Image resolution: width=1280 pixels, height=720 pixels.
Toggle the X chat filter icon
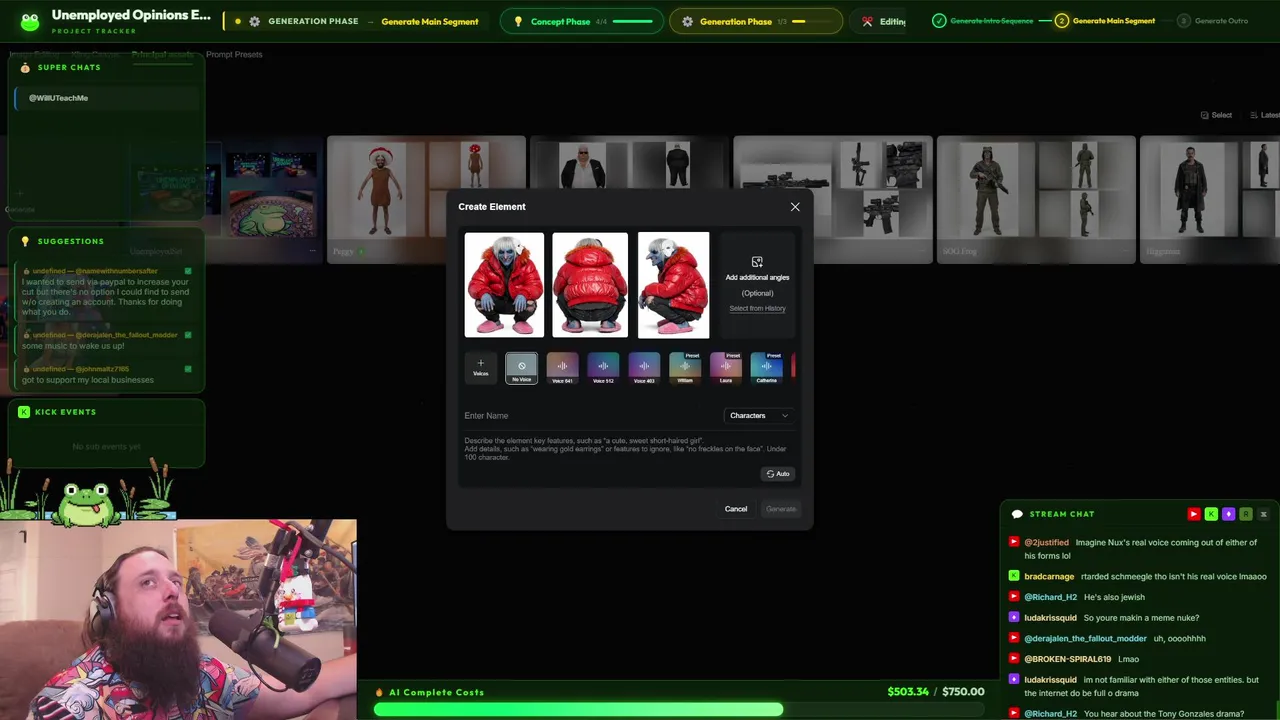[1263, 514]
